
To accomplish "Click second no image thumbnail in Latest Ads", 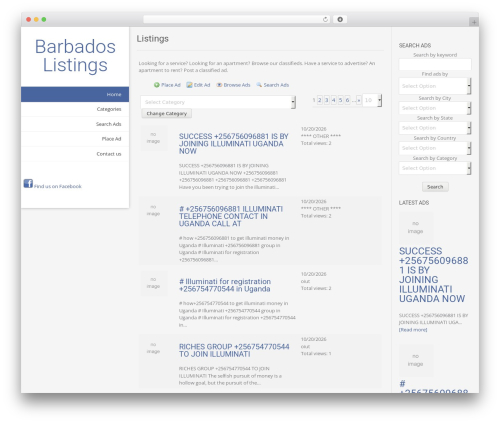I will [x=416, y=360].
